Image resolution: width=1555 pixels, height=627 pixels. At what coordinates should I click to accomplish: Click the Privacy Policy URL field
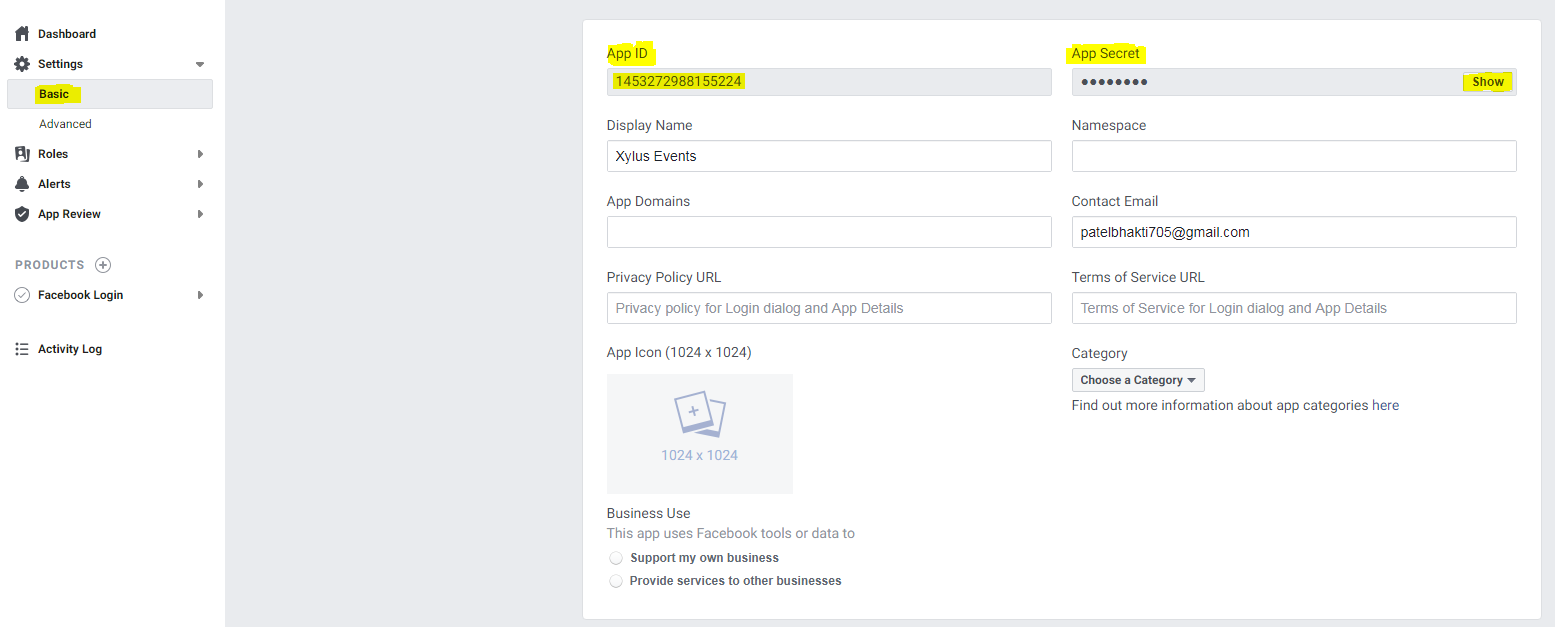click(828, 308)
